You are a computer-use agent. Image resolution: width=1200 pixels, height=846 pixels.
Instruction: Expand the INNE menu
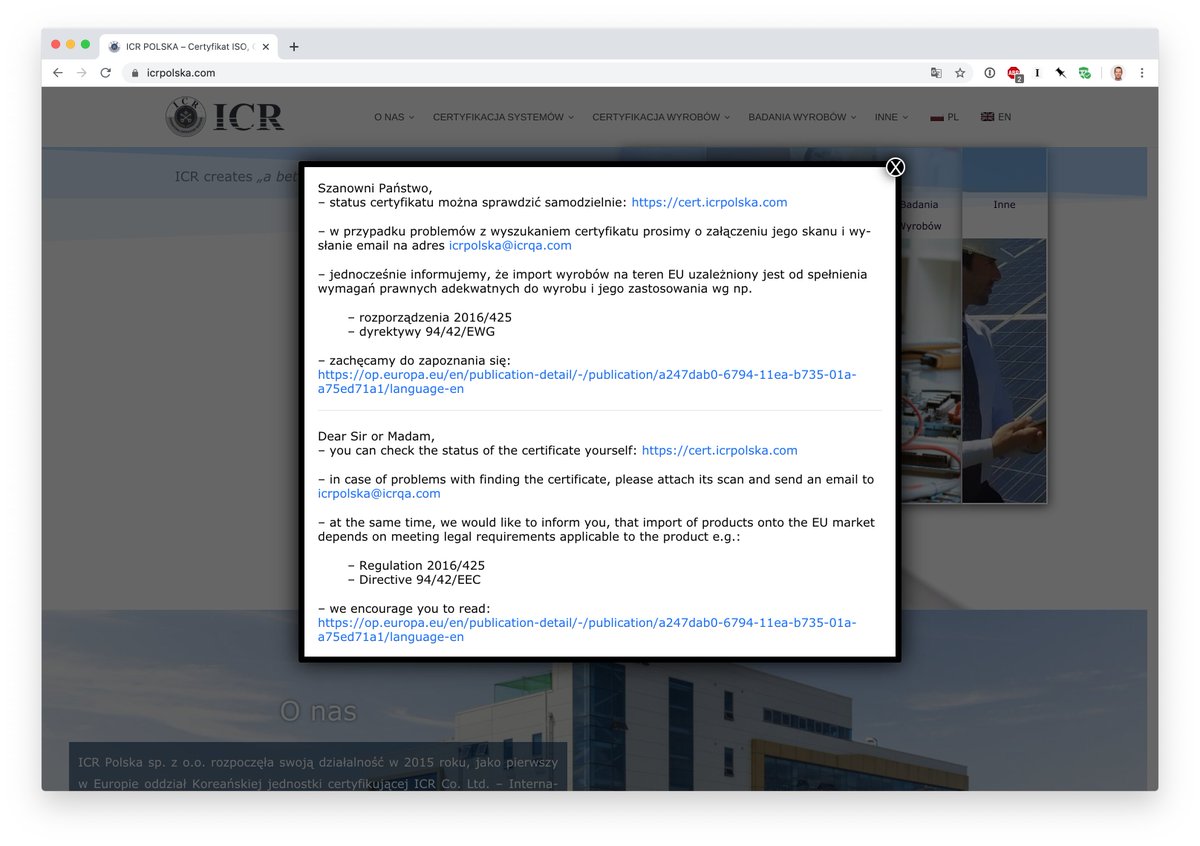click(891, 117)
